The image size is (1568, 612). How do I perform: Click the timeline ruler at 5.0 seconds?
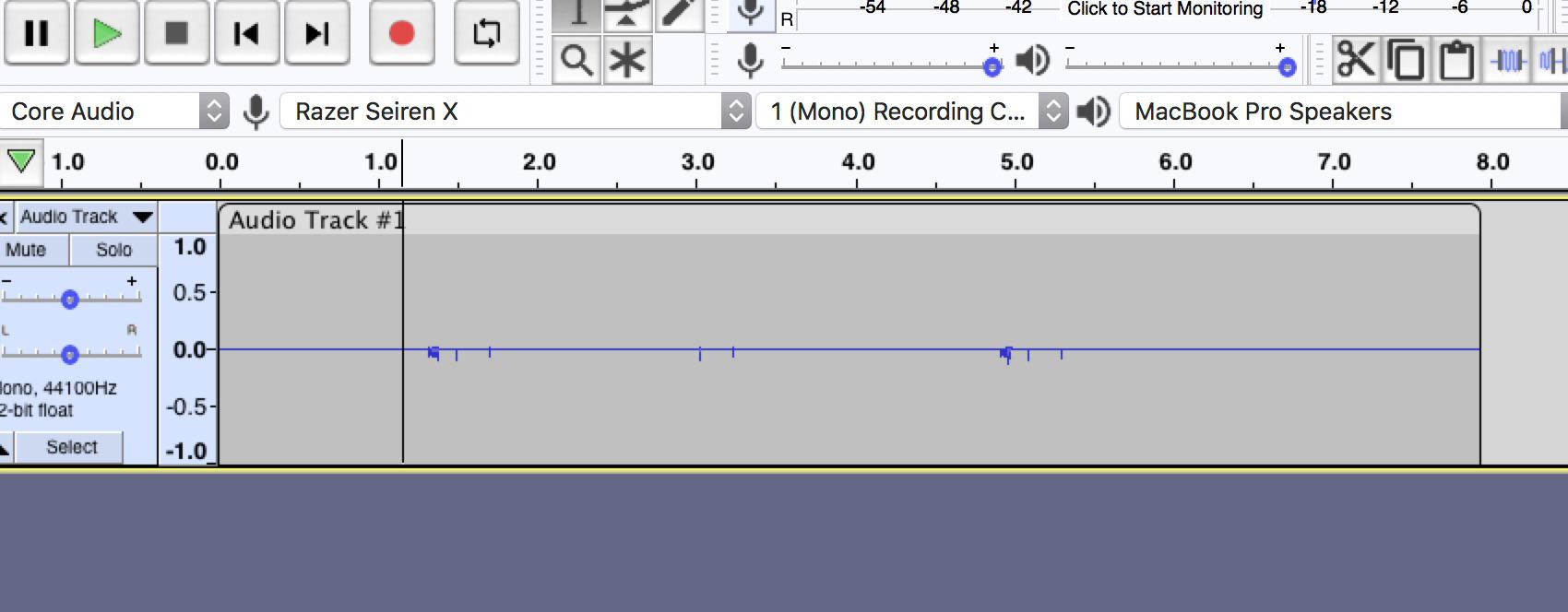(x=1016, y=162)
